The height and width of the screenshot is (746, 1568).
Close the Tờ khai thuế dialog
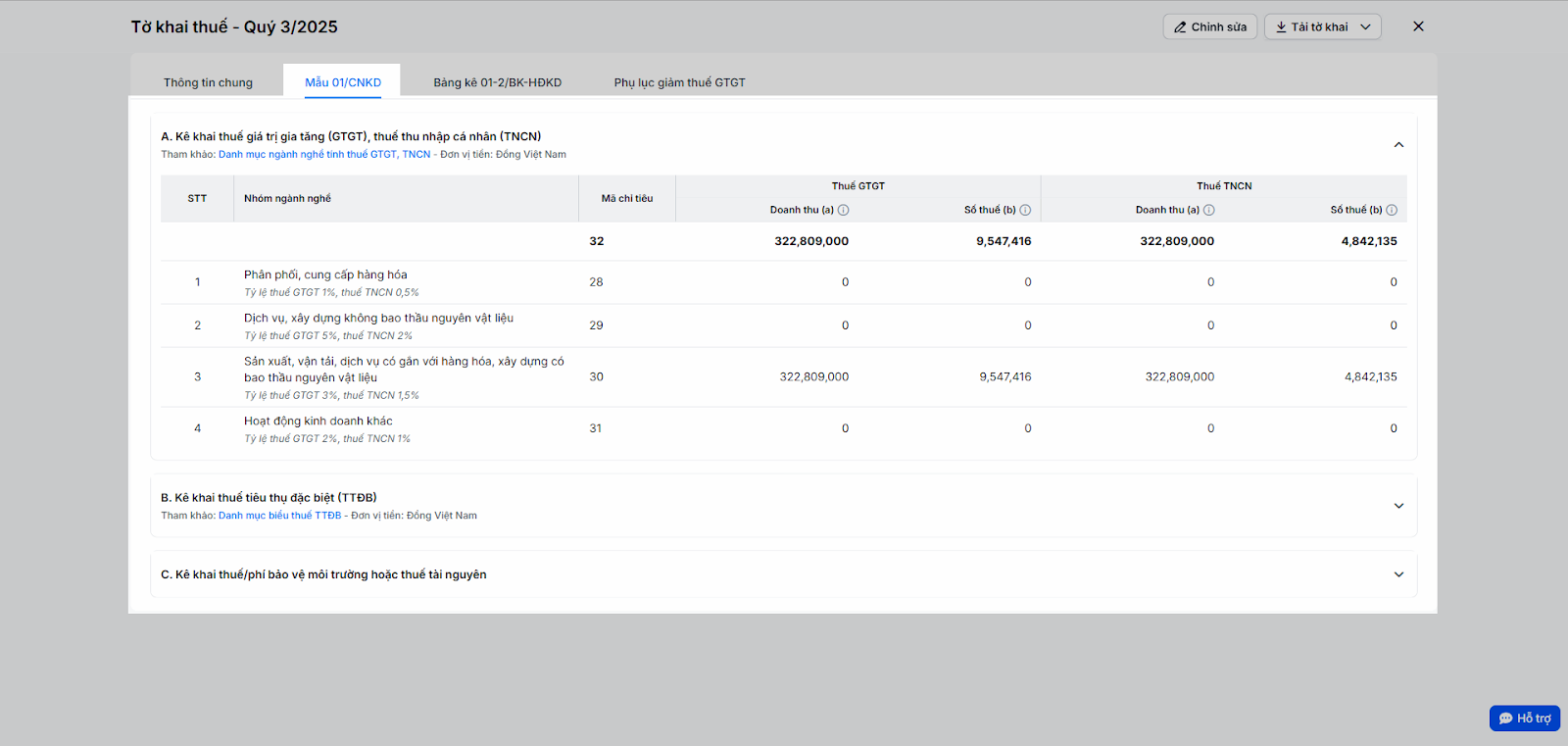click(x=1418, y=26)
